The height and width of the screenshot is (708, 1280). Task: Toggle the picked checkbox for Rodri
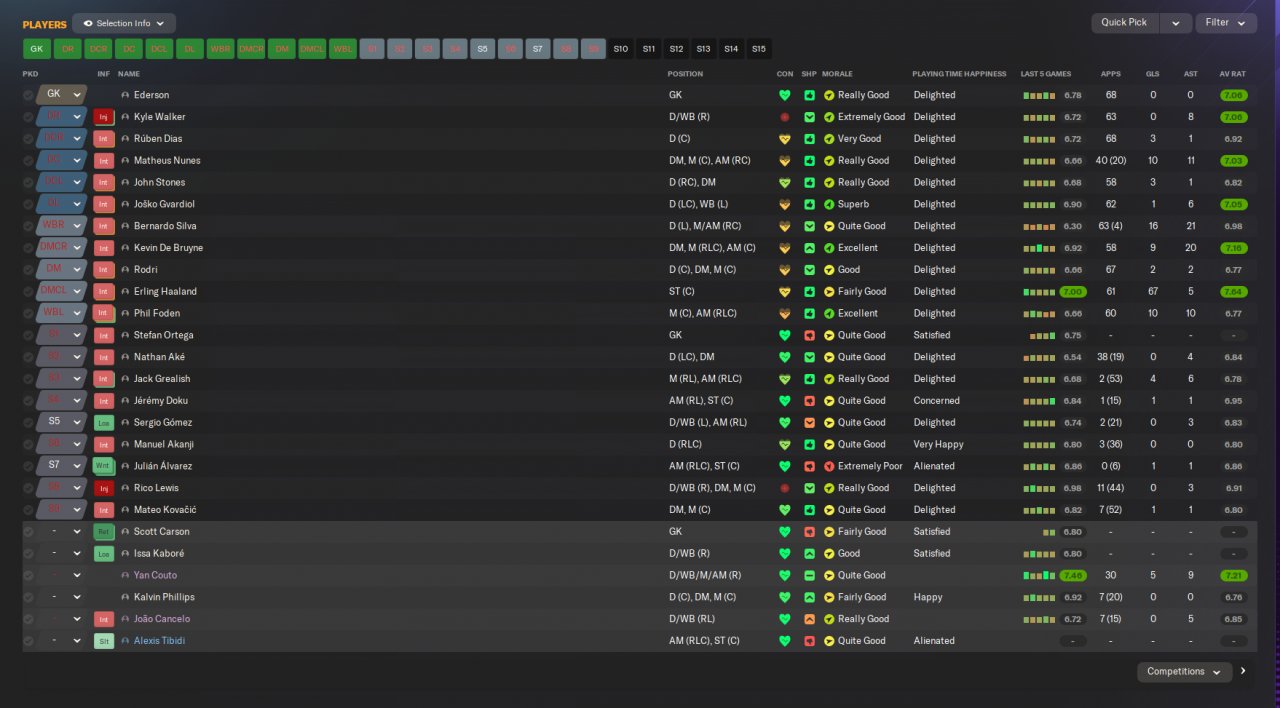(28, 270)
